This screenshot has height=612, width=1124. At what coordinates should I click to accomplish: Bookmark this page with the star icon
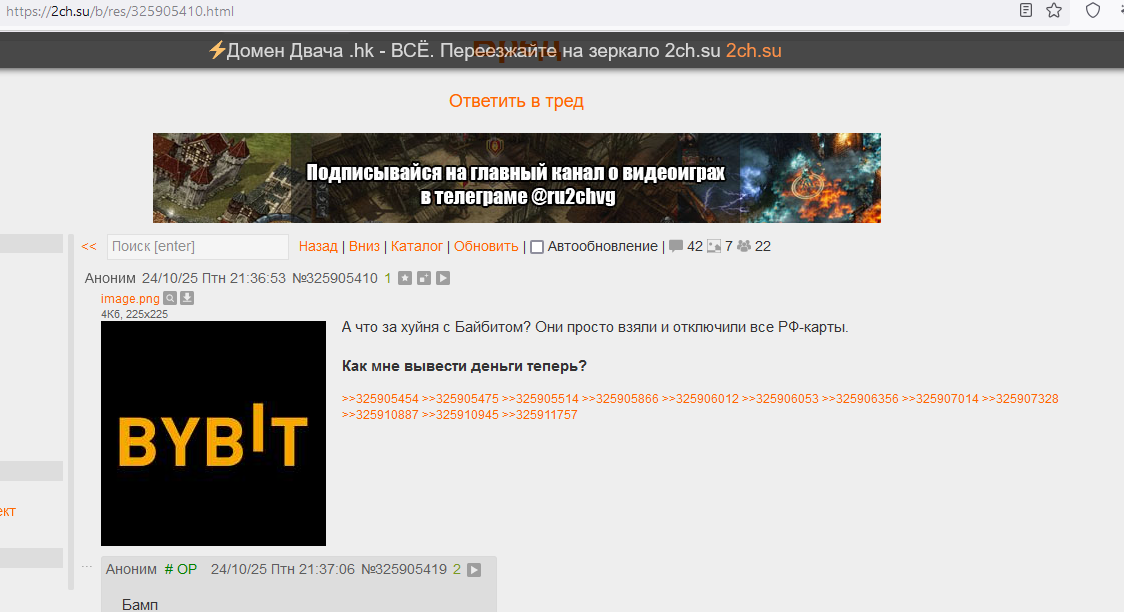pos(1054,10)
